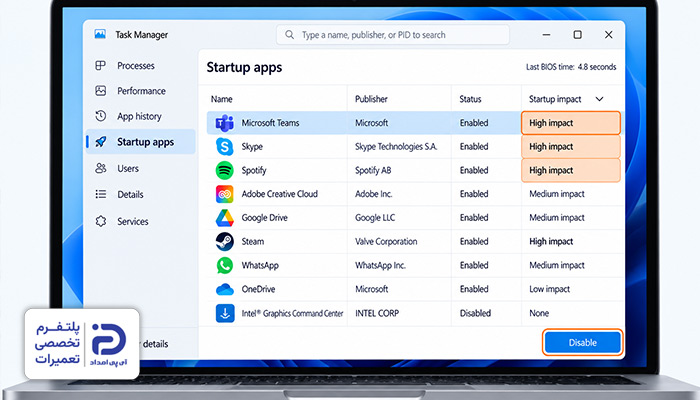Click Low impact cell for OneDrive
700x400 pixels.
[x=549, y=289]
